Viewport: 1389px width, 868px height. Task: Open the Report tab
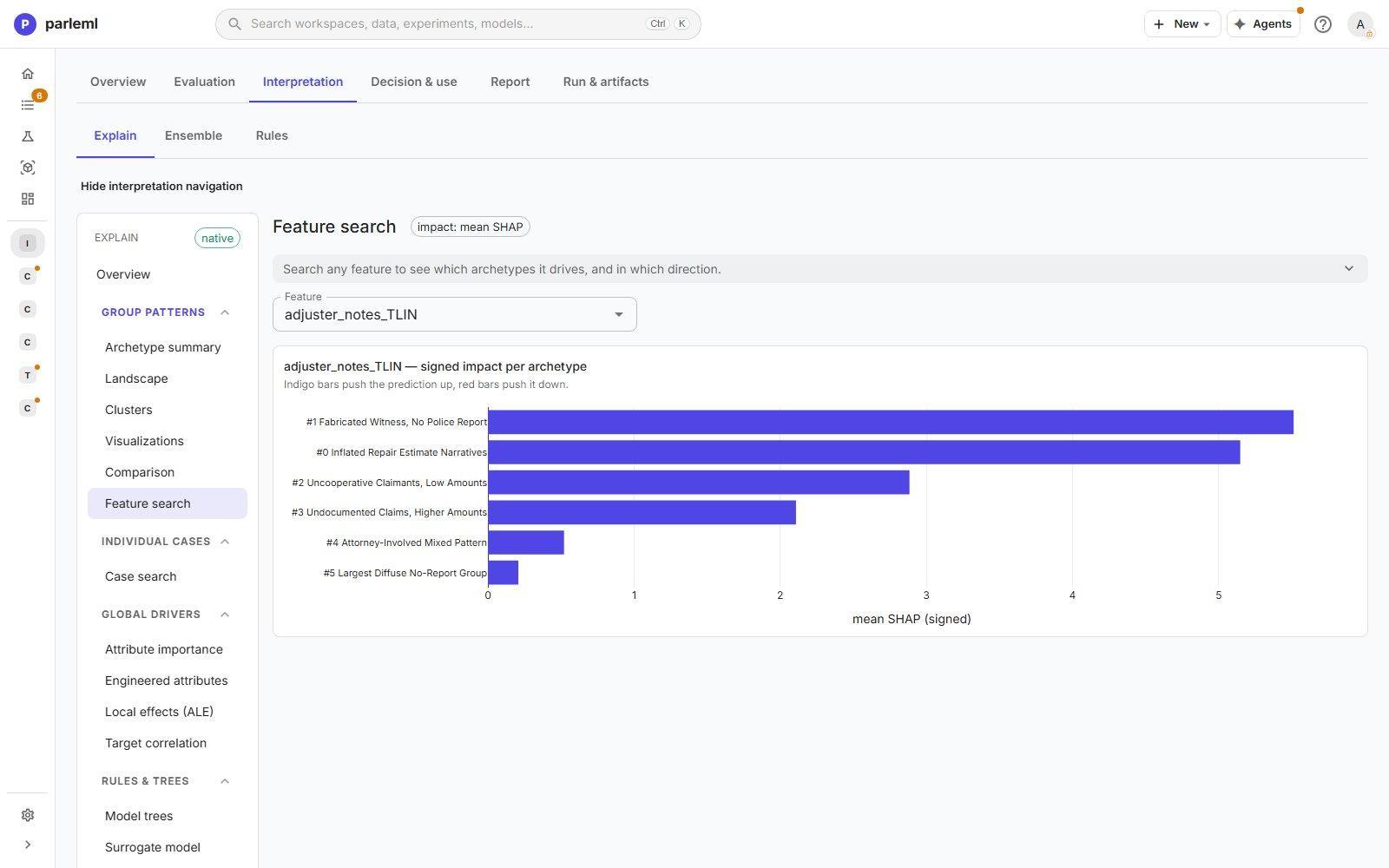pyautogui.click(x=510, y=82)
